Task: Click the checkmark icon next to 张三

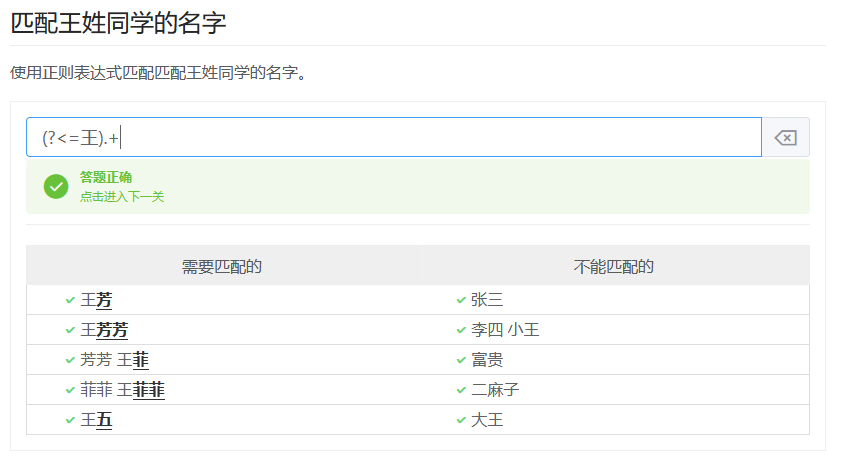Action: click(x=461, y=300)
